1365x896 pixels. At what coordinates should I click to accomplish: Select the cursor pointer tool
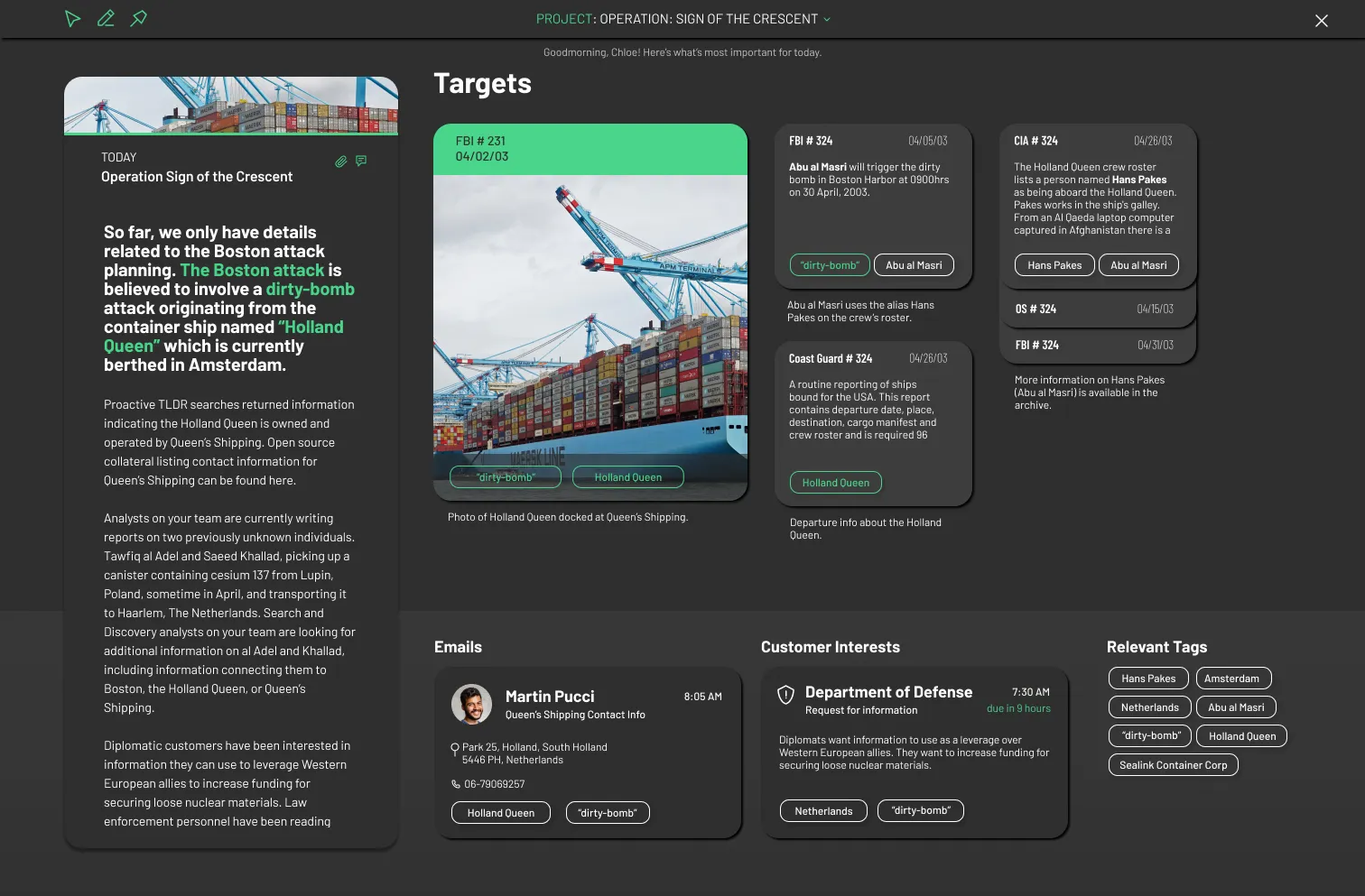(73, 19)
